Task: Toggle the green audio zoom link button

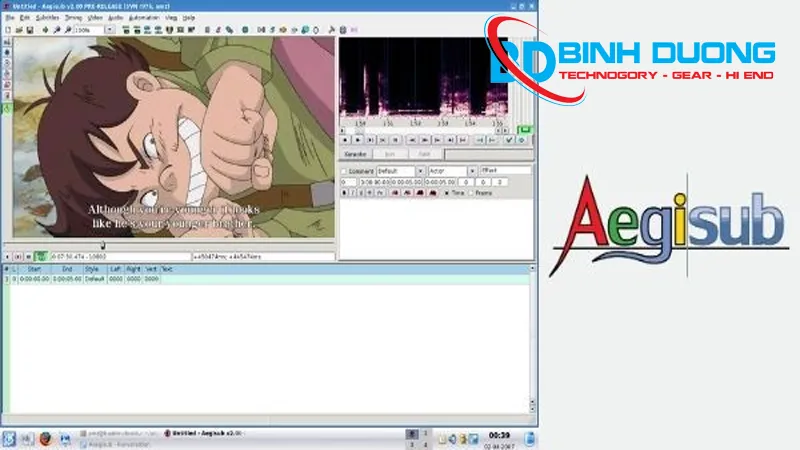Action: tap(524, 130)
